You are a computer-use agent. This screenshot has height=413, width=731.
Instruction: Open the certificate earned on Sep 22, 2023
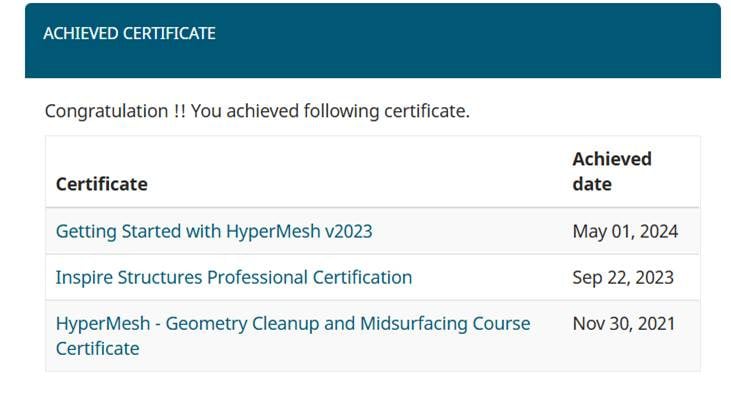coord(234,278)
